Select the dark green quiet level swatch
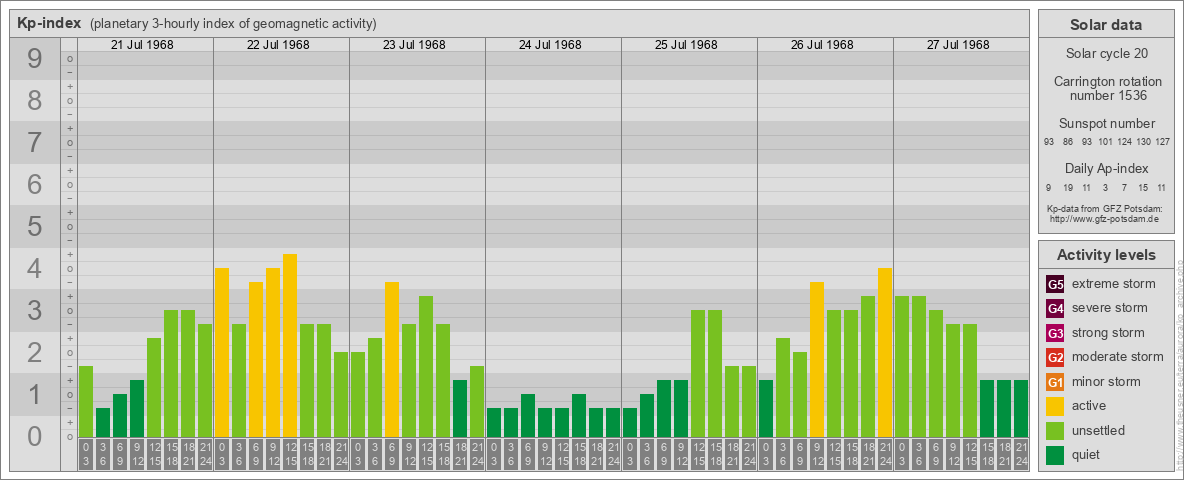The width and height of the screenshot is (1184, 480). [1055, 455]
